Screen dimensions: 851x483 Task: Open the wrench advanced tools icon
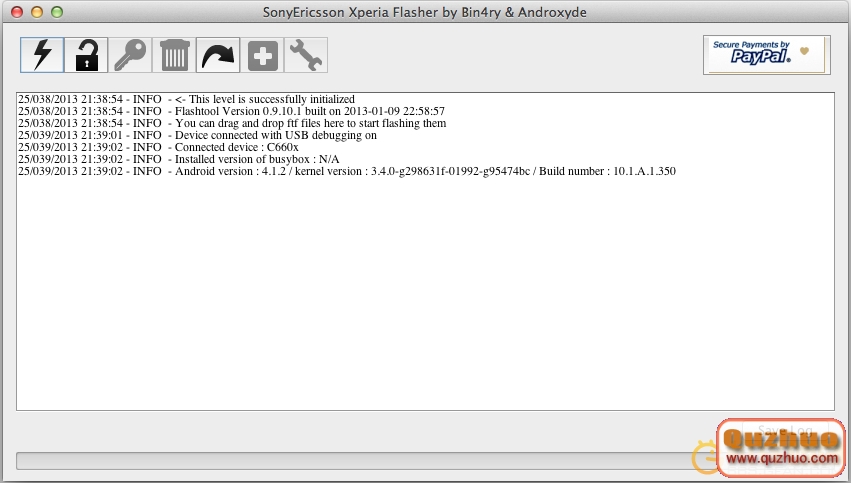[x=306, y=55]
